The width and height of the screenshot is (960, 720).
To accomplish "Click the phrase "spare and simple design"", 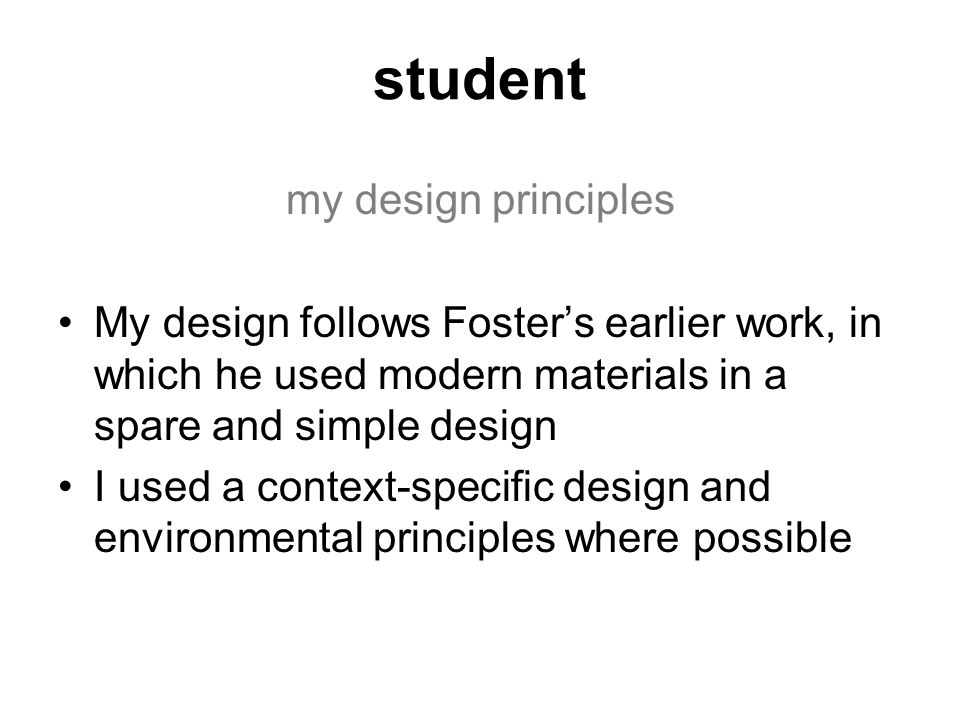I will pos(325,427).
